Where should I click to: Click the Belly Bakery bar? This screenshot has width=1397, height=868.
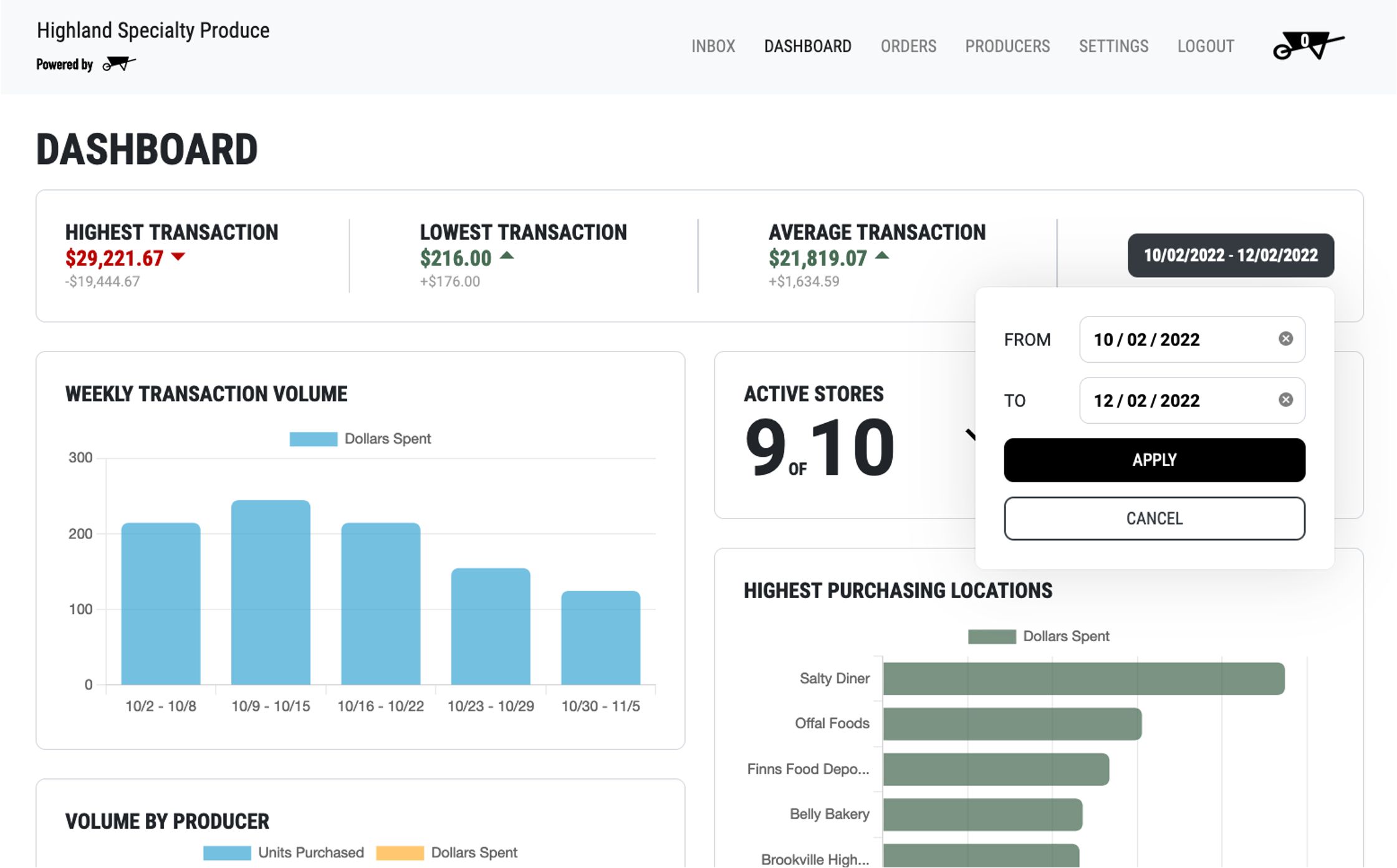coord(983,814)
